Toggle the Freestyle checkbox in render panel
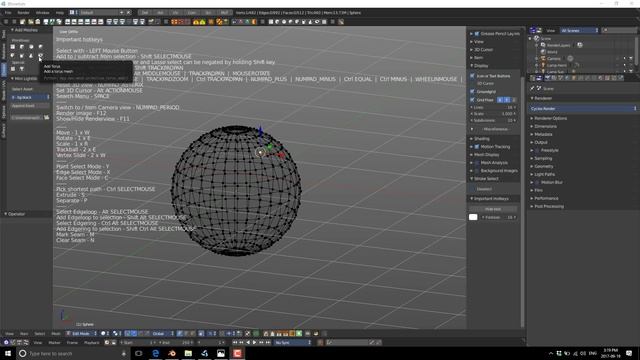This screenshot has width=640, height=360. click(537, 150)
